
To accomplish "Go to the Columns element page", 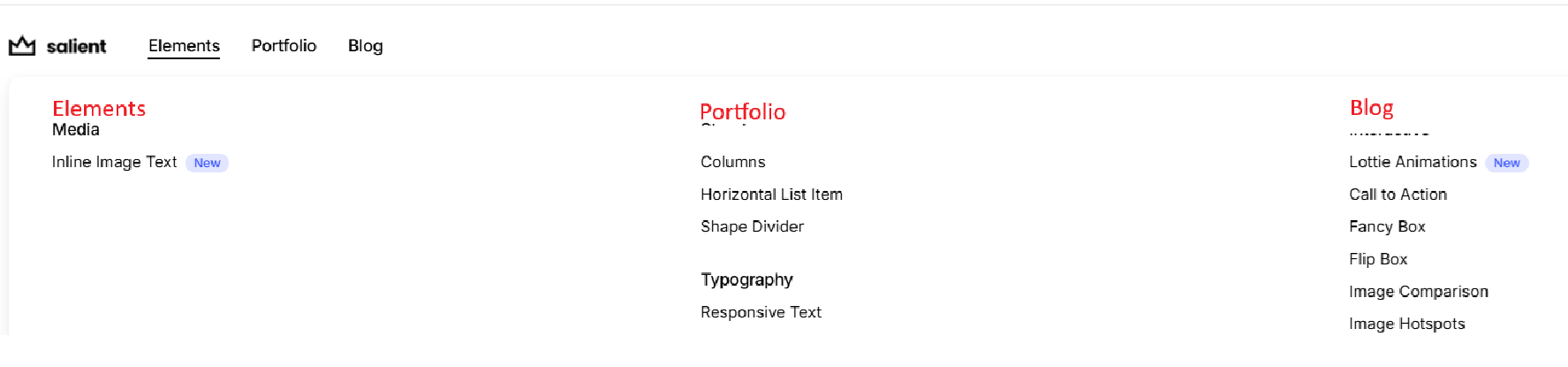I will click(732, 162).
